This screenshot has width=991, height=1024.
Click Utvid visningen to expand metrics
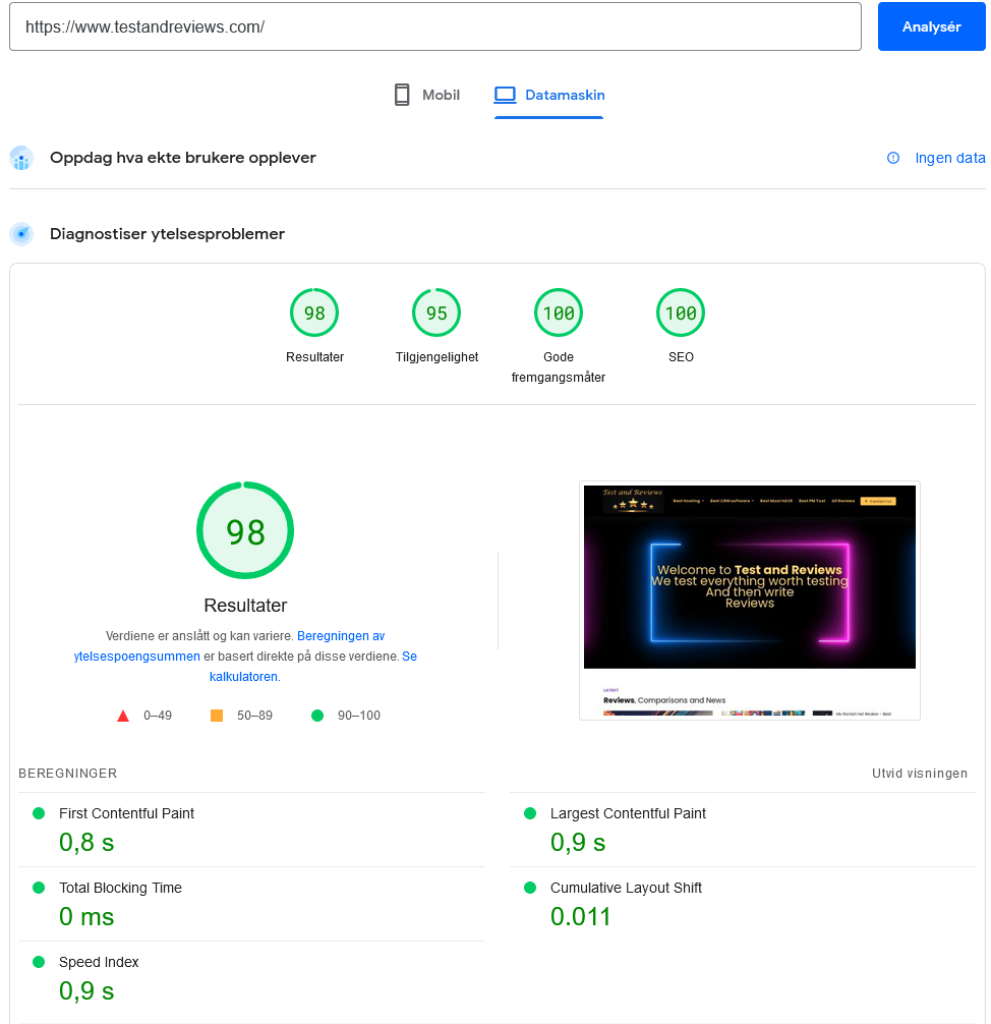click(919, 773)
